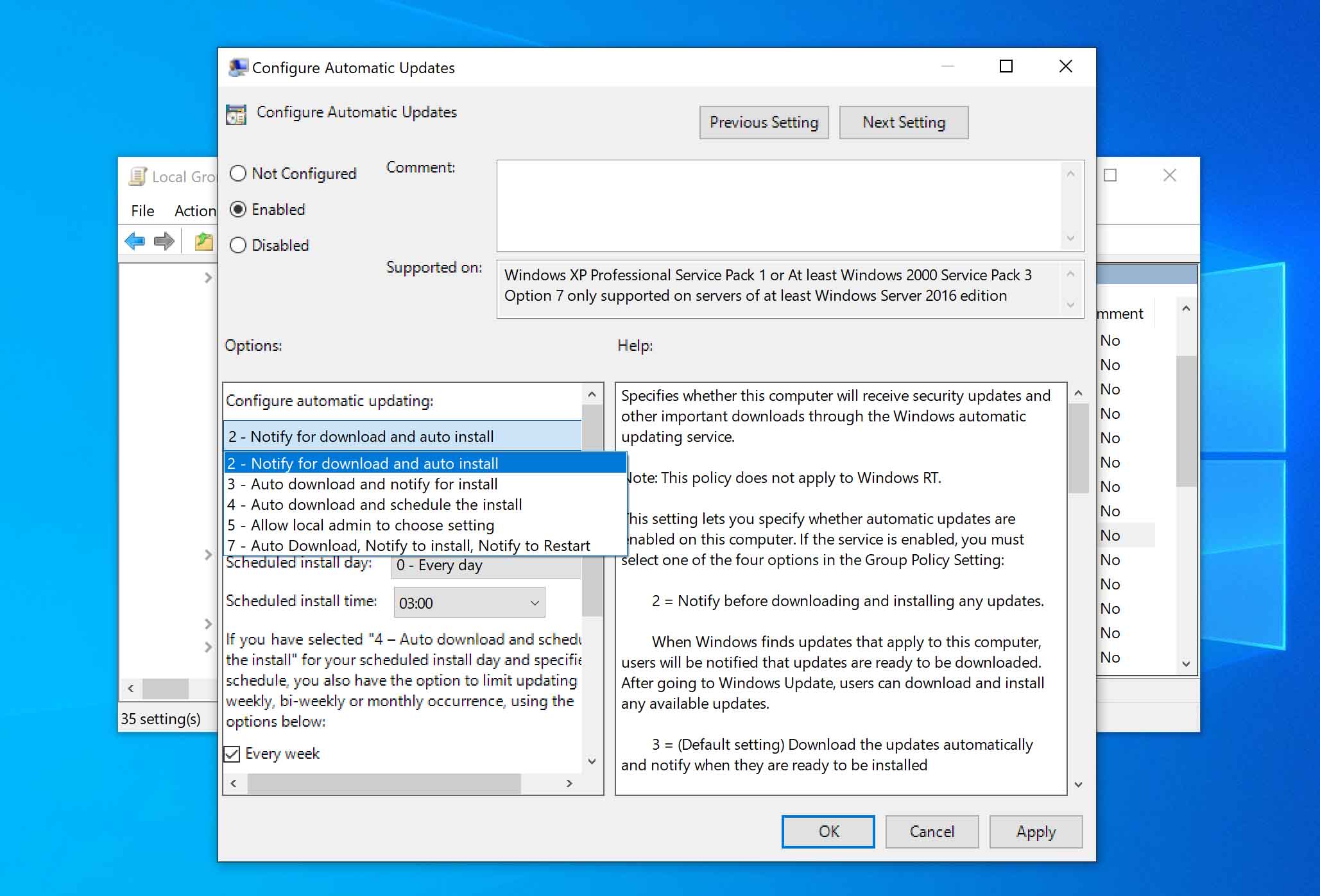This screenshot has width=1320, height=896.
Task: Click the Comment box scroll up arrow
Action: tap(1070, 174)
